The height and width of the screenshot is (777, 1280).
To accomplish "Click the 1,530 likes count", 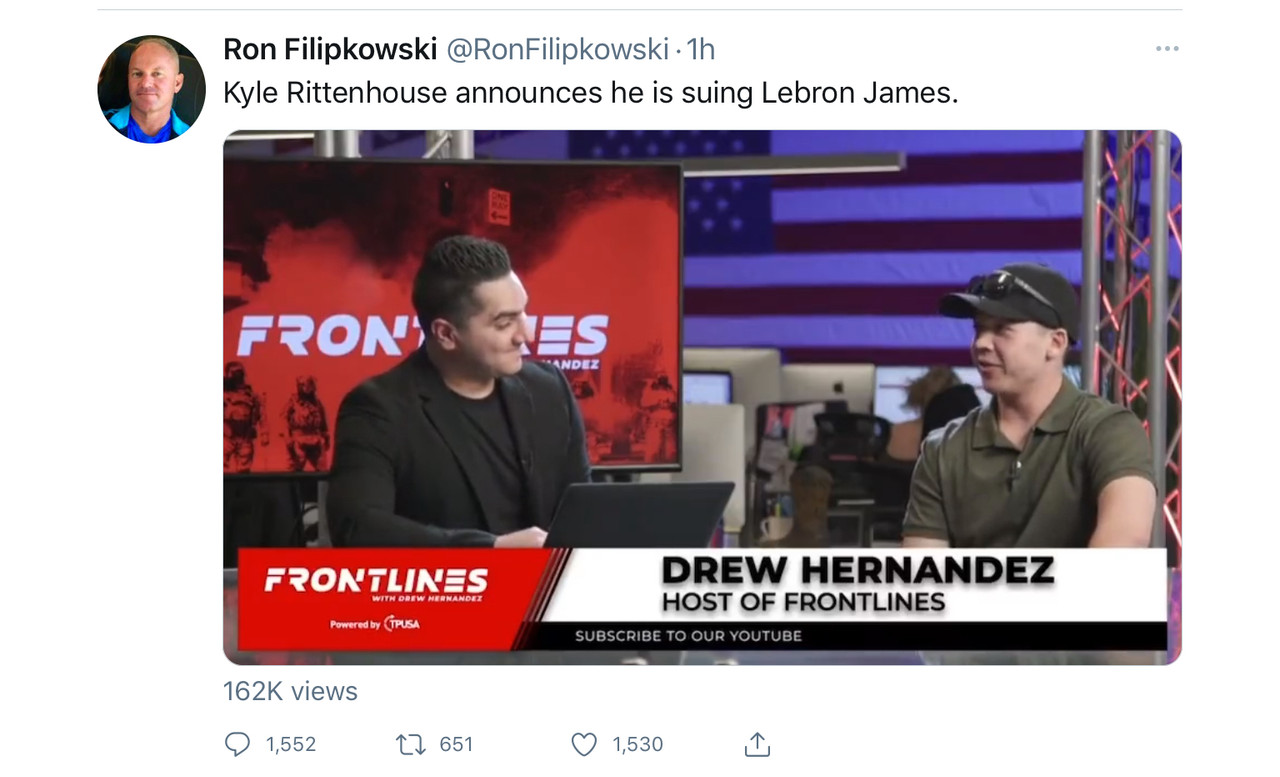I will coord(638,744).
